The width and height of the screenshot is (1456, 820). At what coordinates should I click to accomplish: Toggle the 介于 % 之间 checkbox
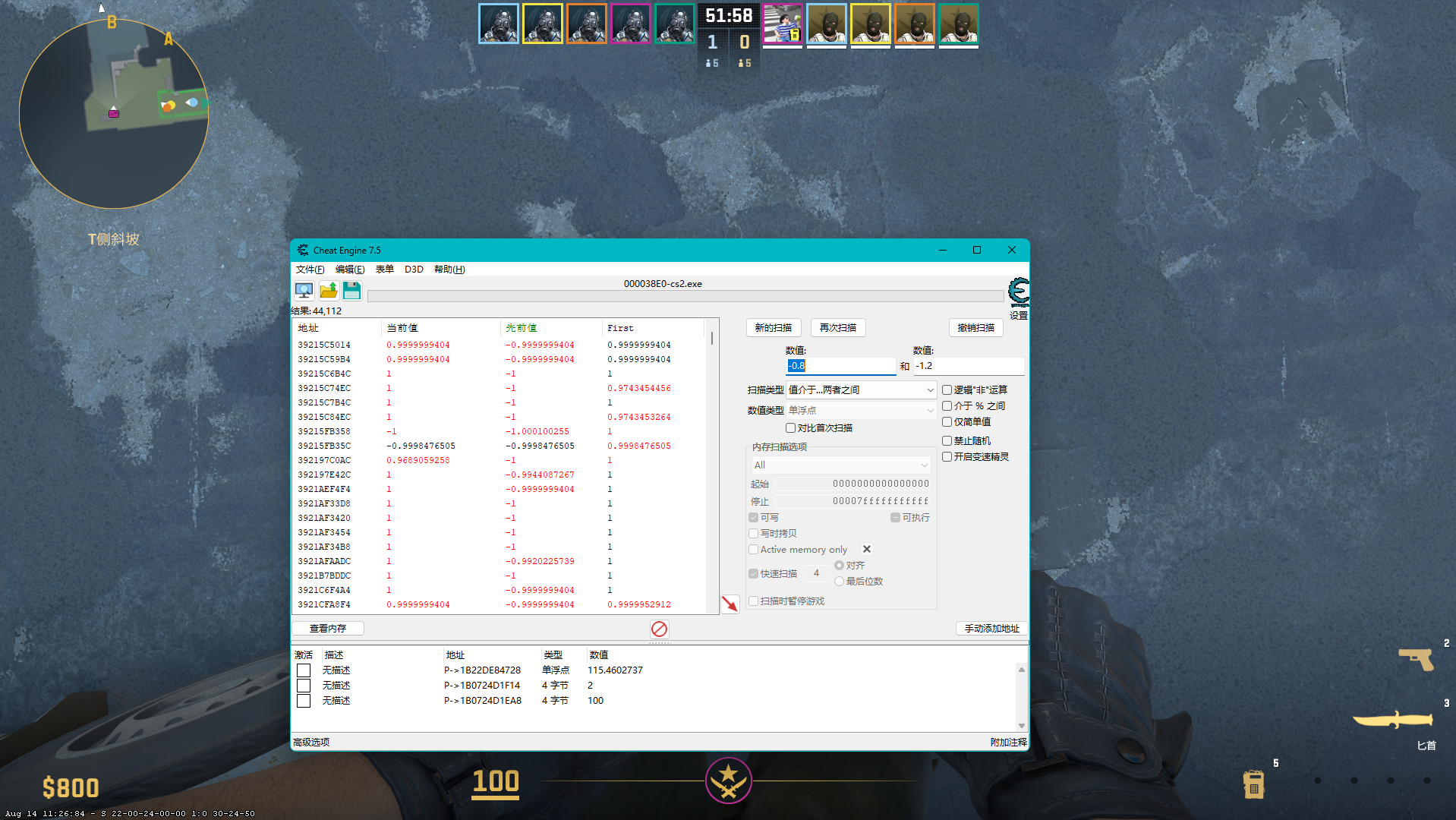pos(947,405)
